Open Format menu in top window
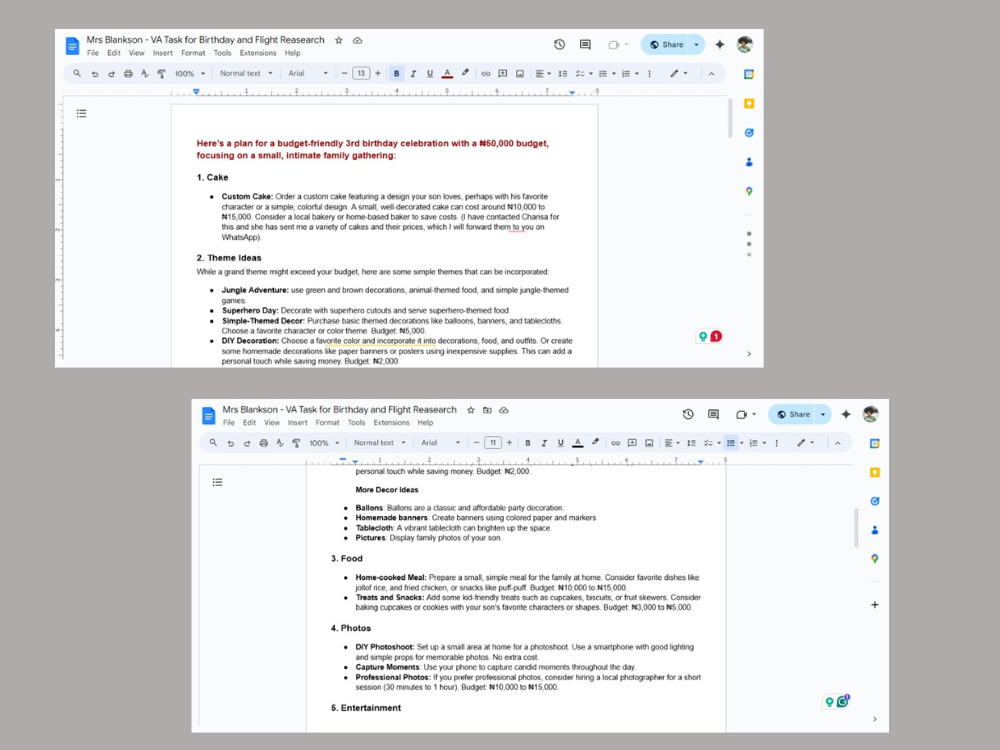The width and height of the screenshot is (1000, 750). (193, 53)
